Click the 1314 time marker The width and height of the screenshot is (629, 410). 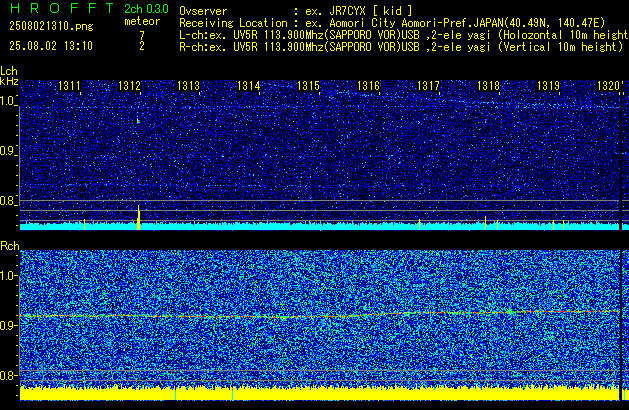click(249, 86)
